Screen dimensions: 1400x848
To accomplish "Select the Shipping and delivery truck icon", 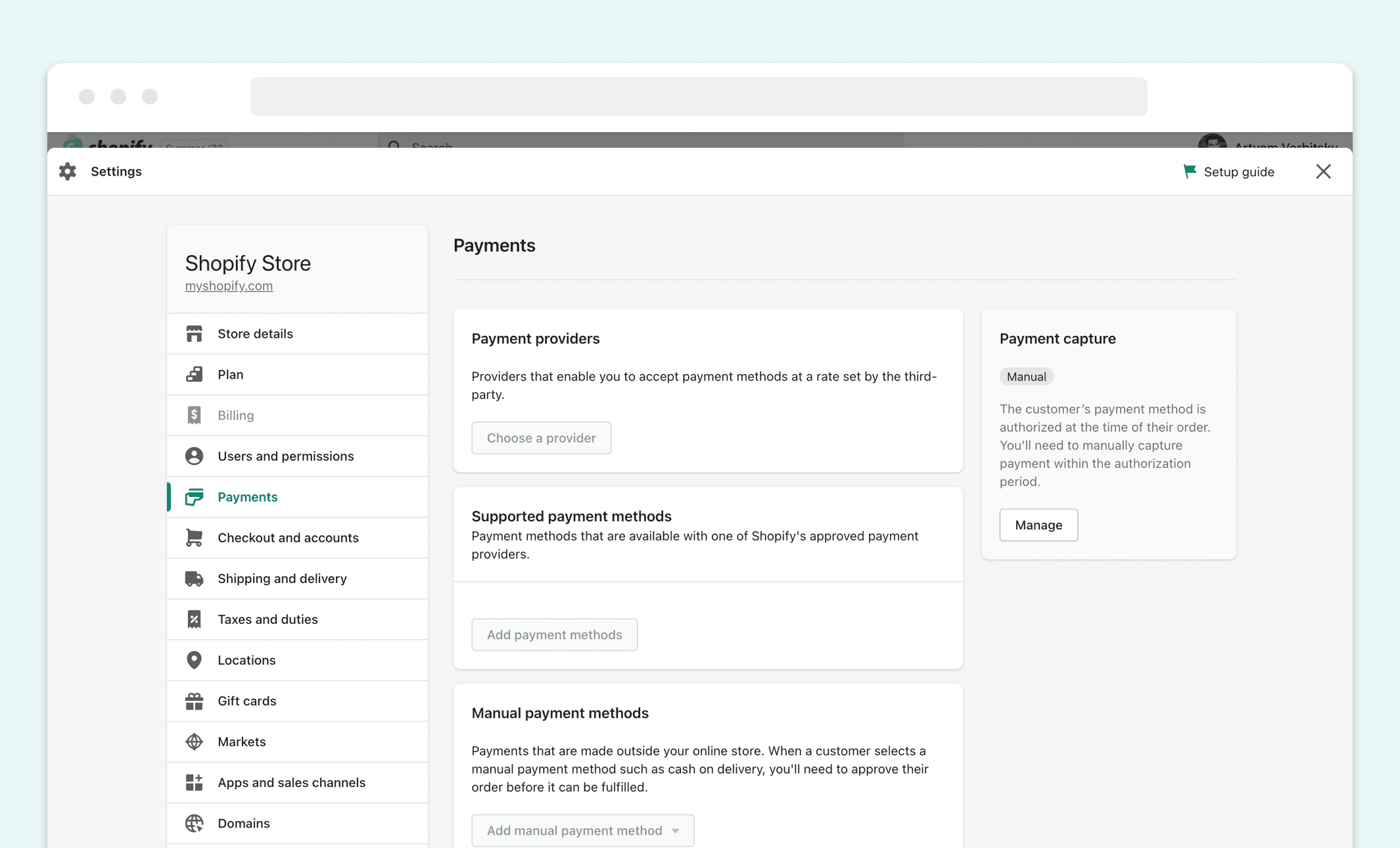I will (195, 578).
